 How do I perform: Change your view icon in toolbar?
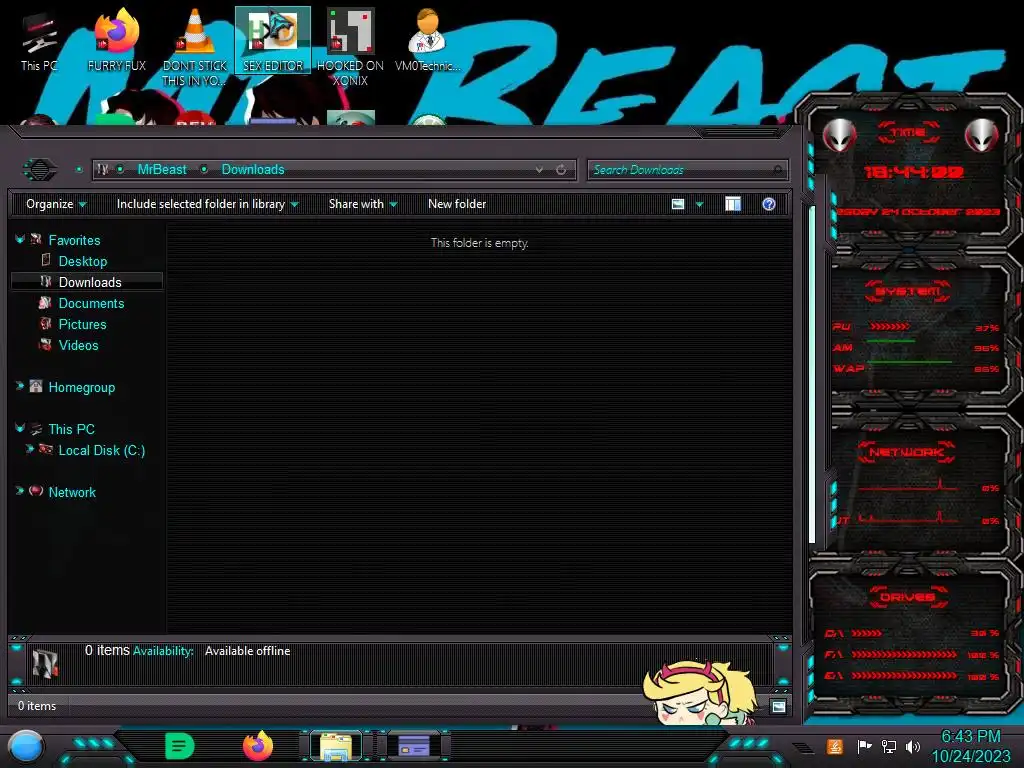tap(678, 204)
